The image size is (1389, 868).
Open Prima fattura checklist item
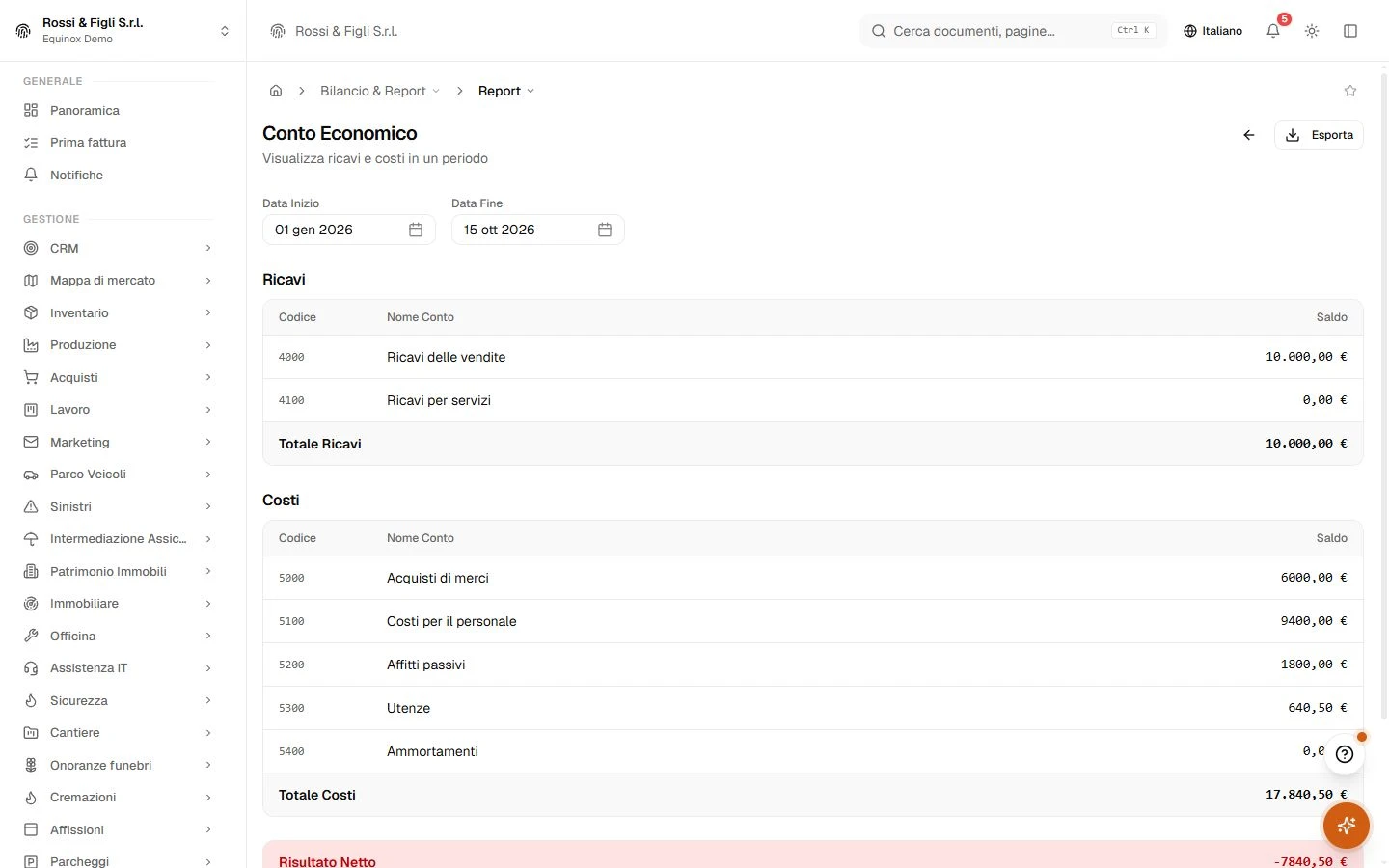click(119, 143)
